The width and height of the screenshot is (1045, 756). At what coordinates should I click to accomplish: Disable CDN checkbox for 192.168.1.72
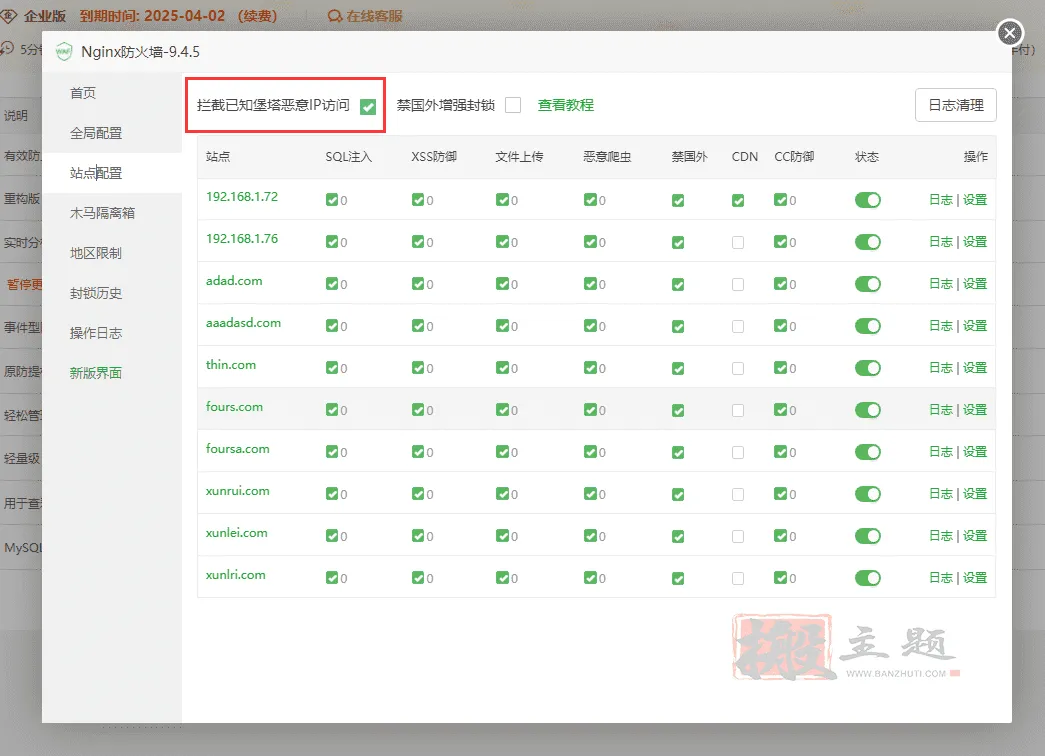coord(738,201)
